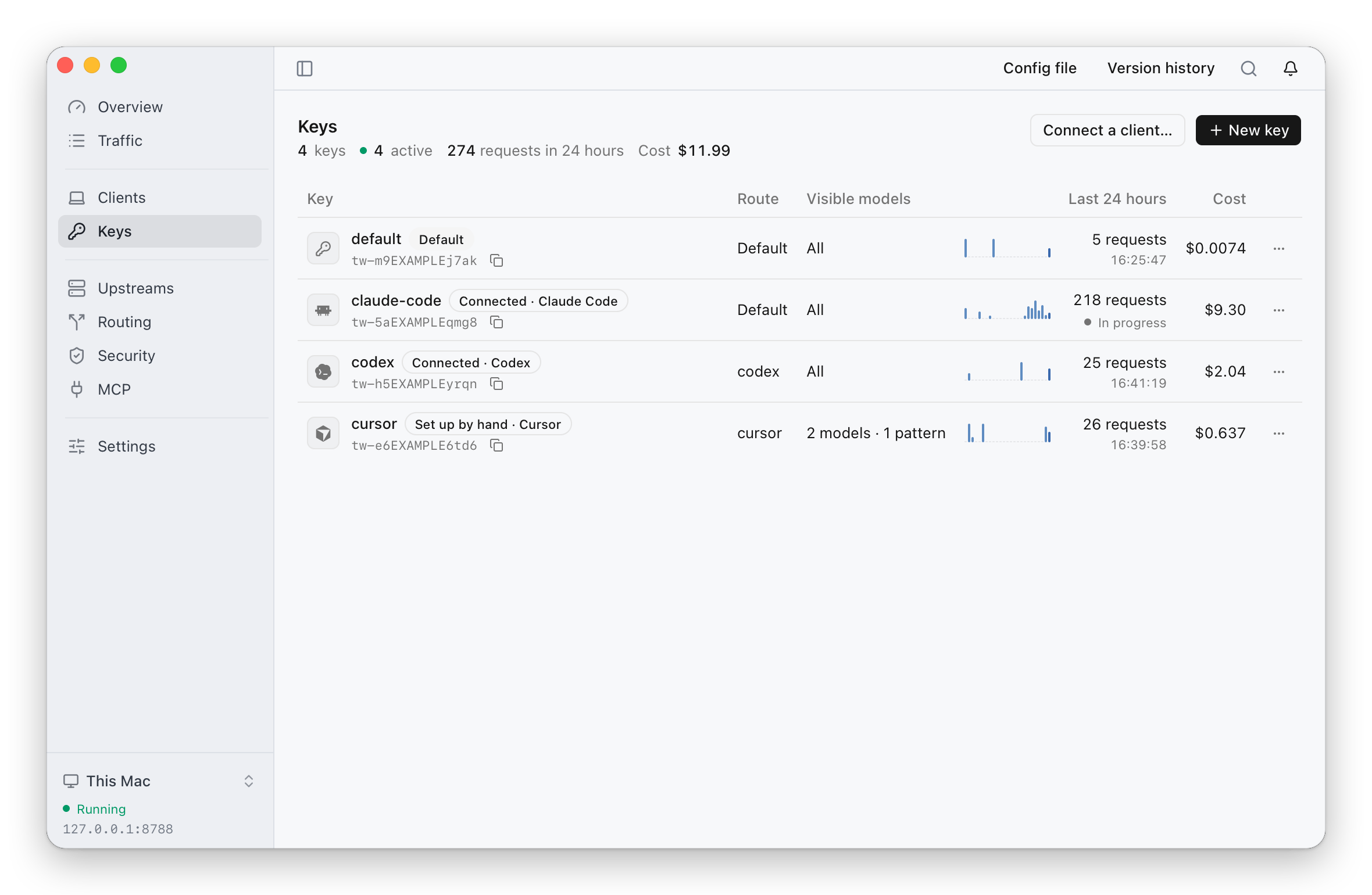Click the cursor key's request sparkline
This screenshot has width=1372, height=895.
(1007, 433)
